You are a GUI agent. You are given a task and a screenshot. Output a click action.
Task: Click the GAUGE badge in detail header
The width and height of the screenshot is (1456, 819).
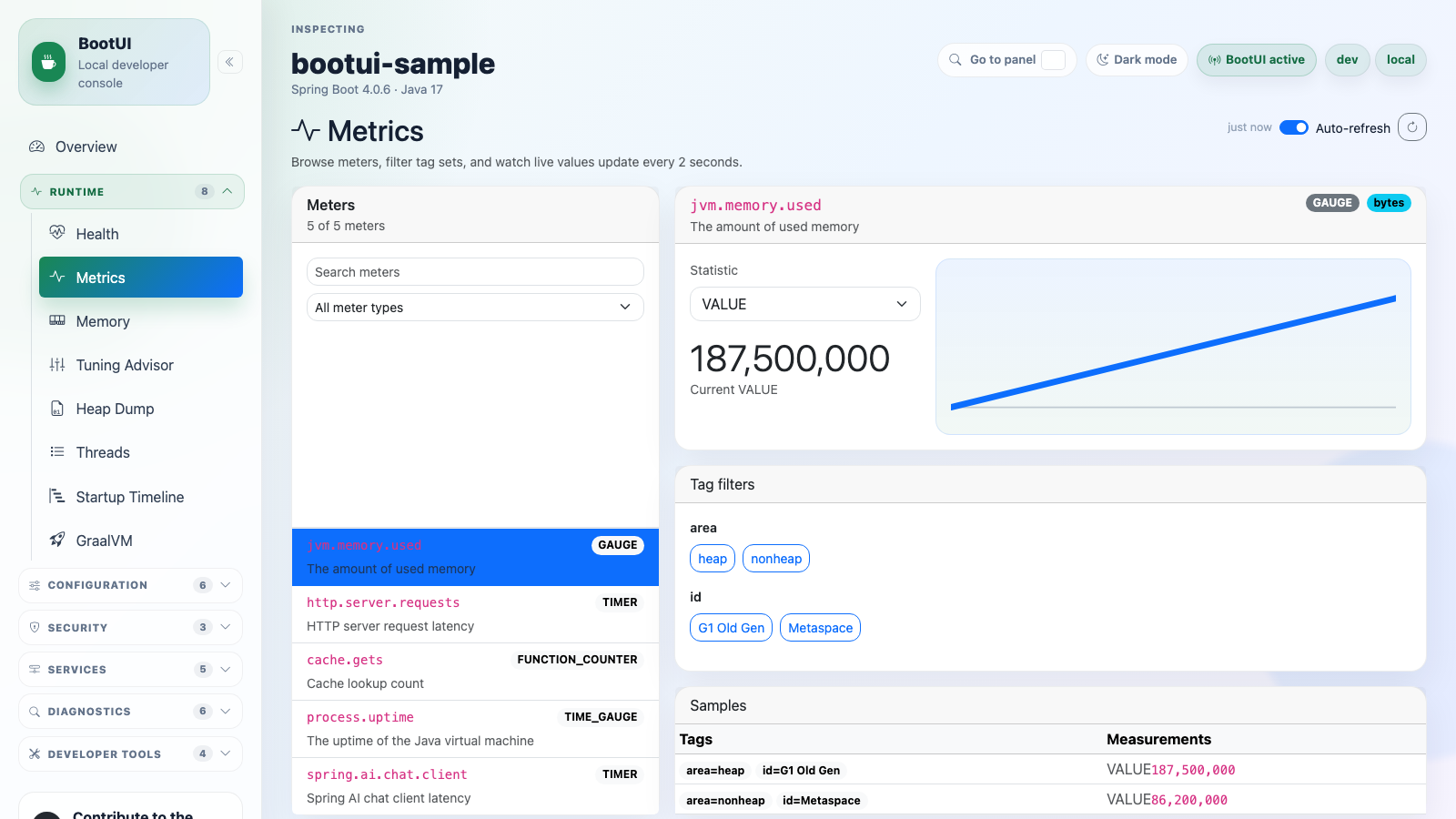point(1332,203)
